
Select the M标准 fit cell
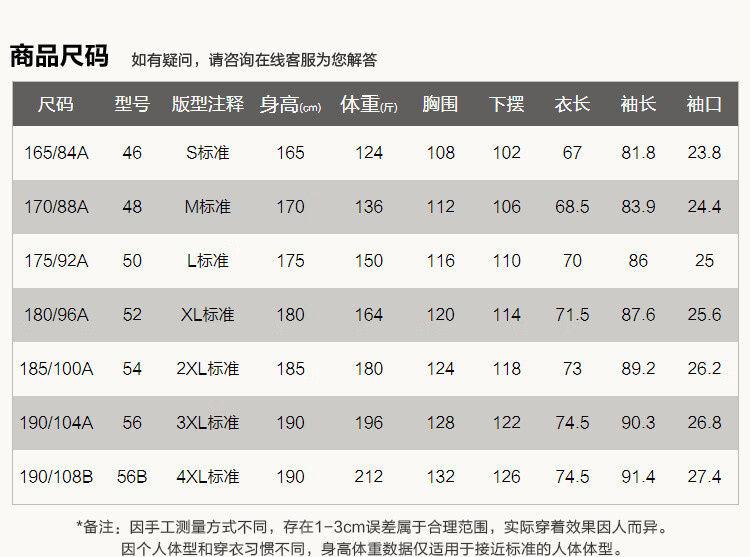click(207, 207)
